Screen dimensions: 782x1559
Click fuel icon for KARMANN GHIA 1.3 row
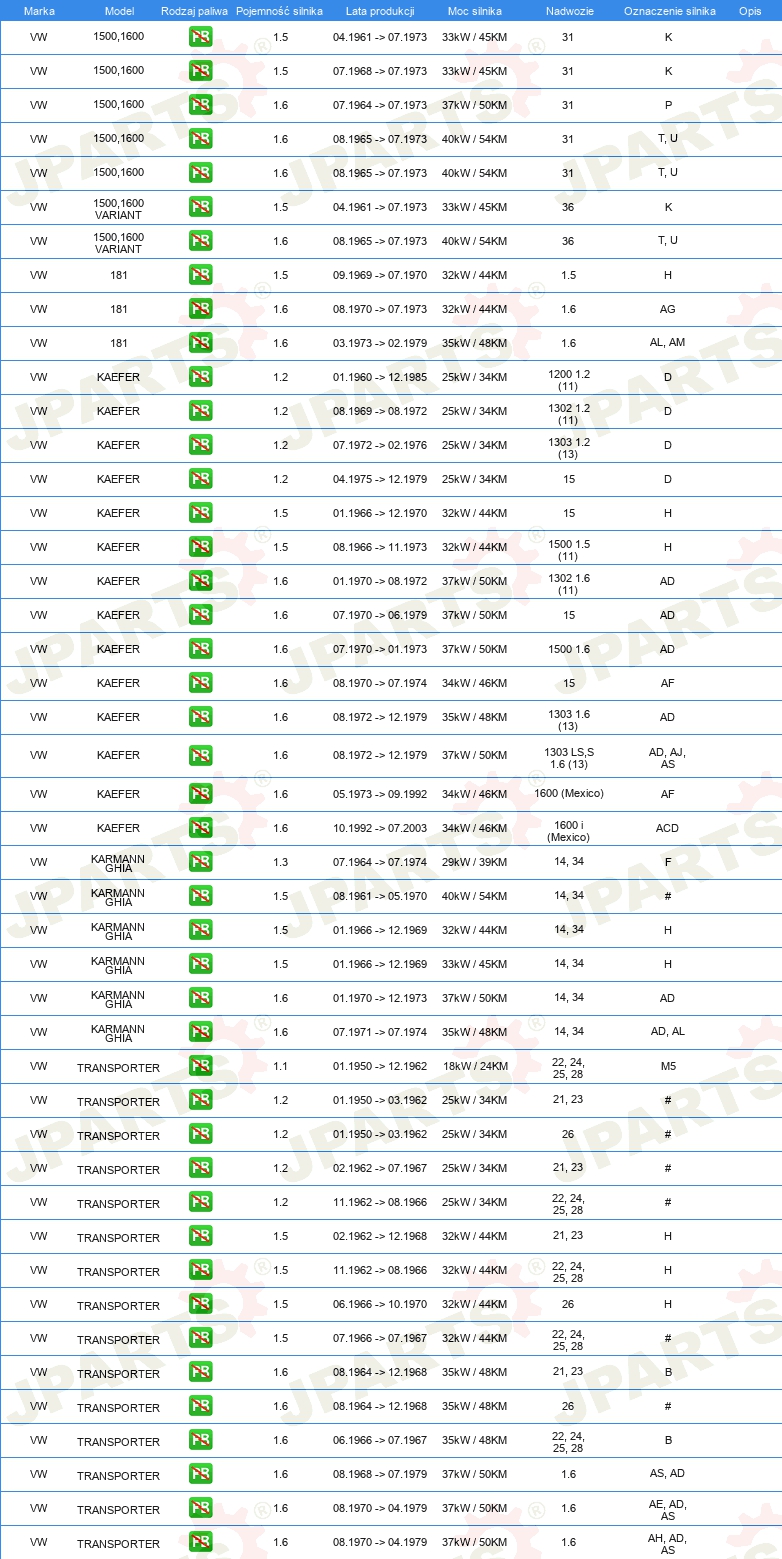(200, 862)
